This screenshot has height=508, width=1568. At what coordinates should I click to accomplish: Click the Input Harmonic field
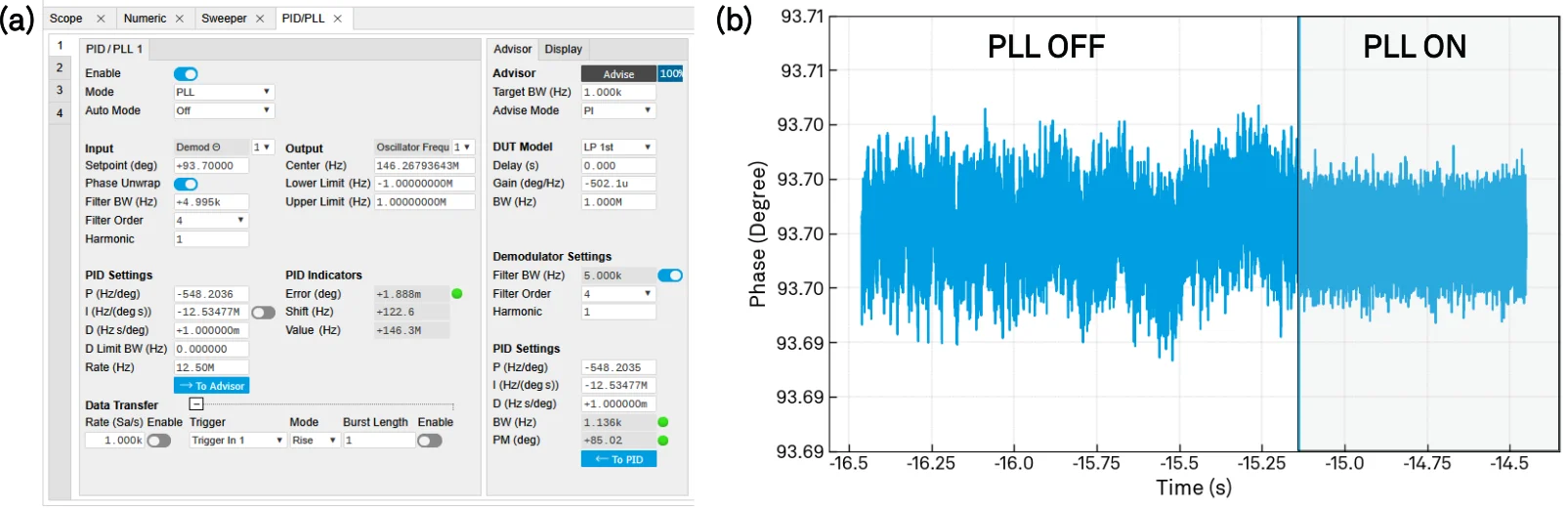211,239
